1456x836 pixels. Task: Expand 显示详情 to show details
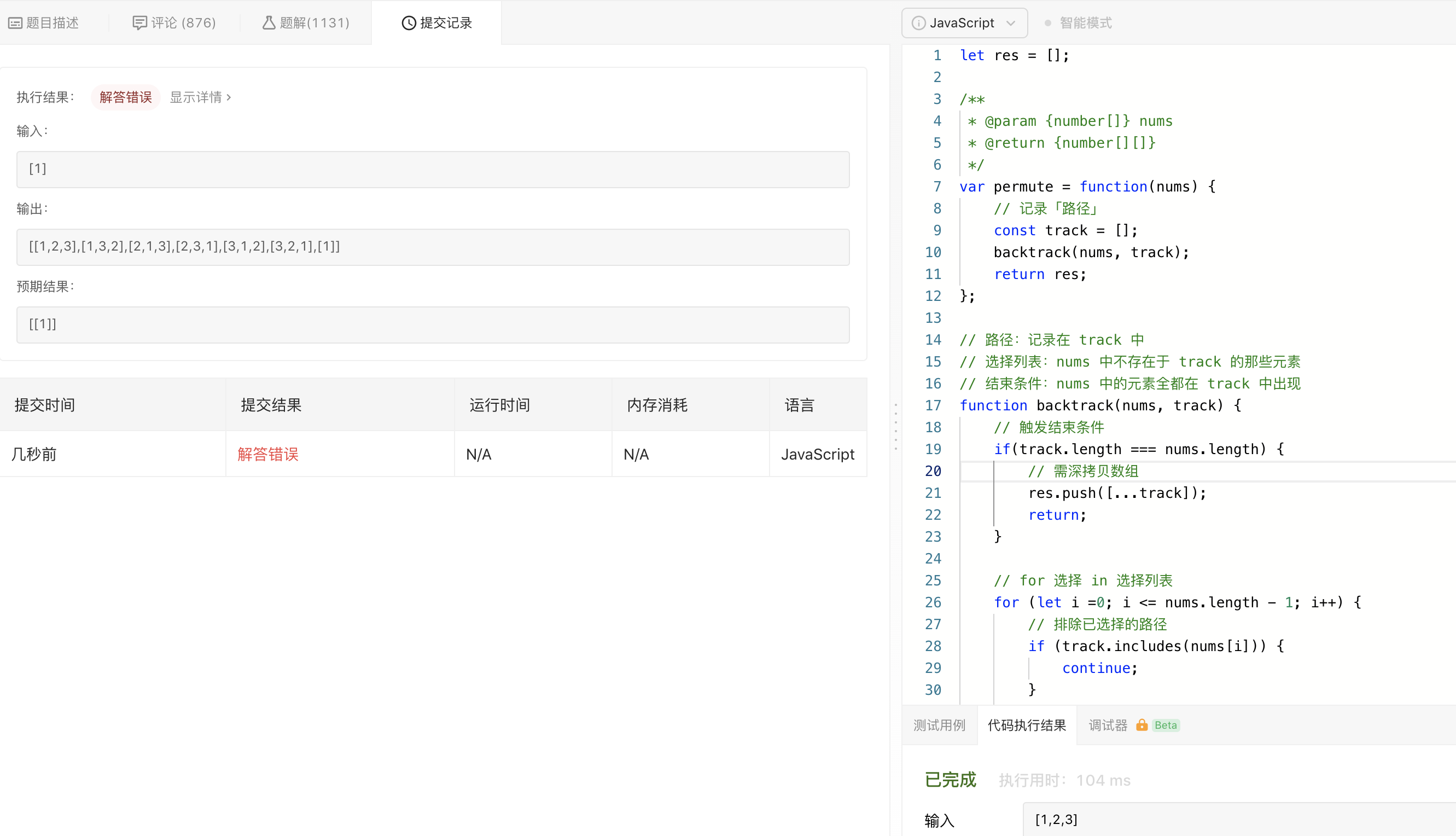[x=200, y=97]
